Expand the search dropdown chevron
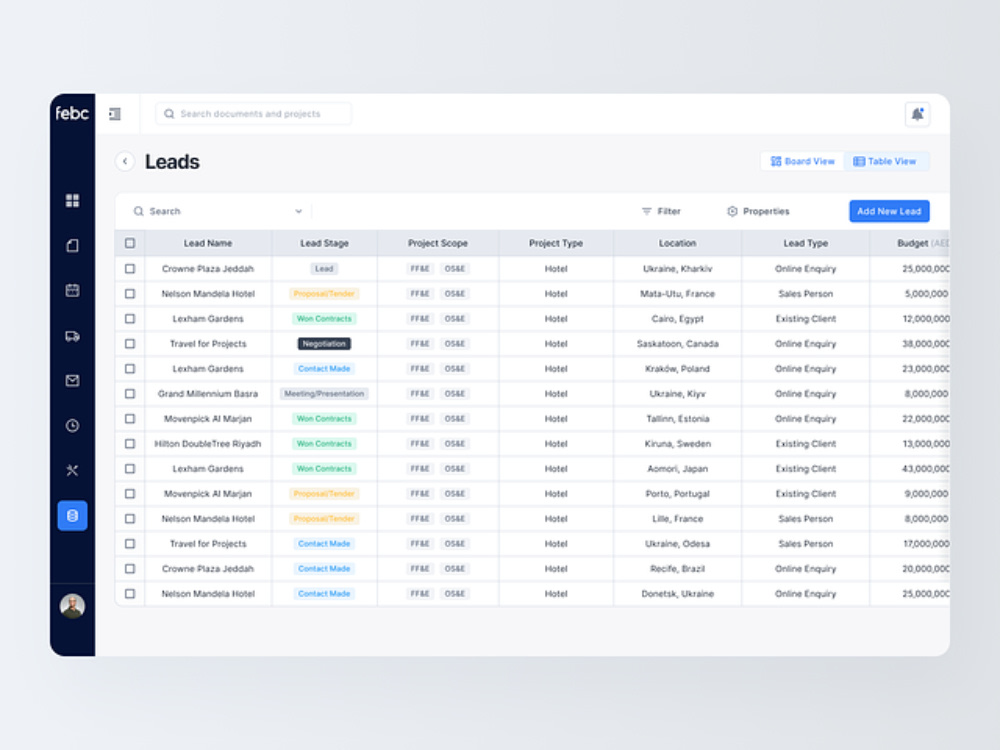The height and width of the screenshot is (750, 1000). click(x=298, y=211)
